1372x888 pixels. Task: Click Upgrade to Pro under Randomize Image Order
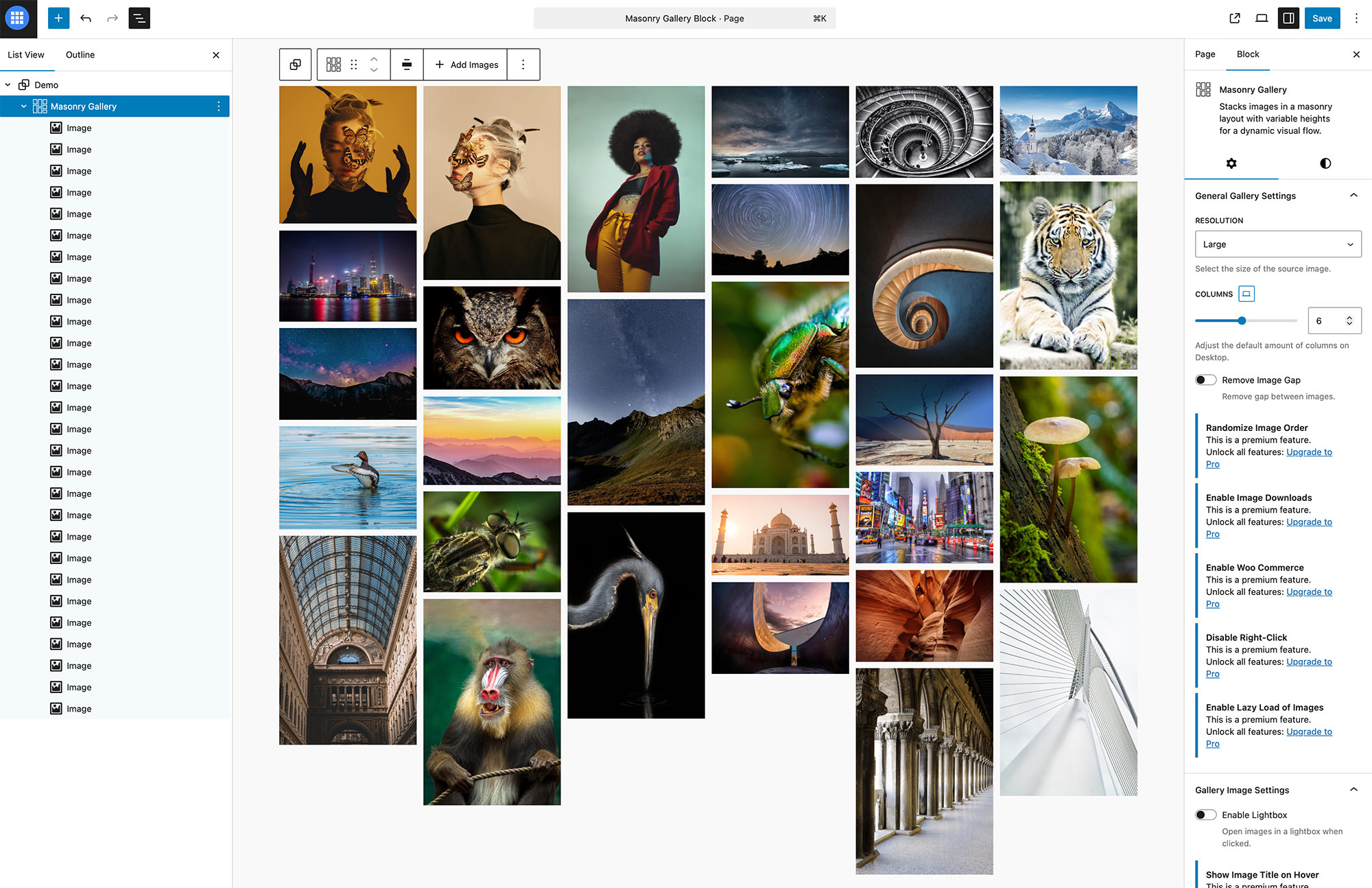[1308, 452]
